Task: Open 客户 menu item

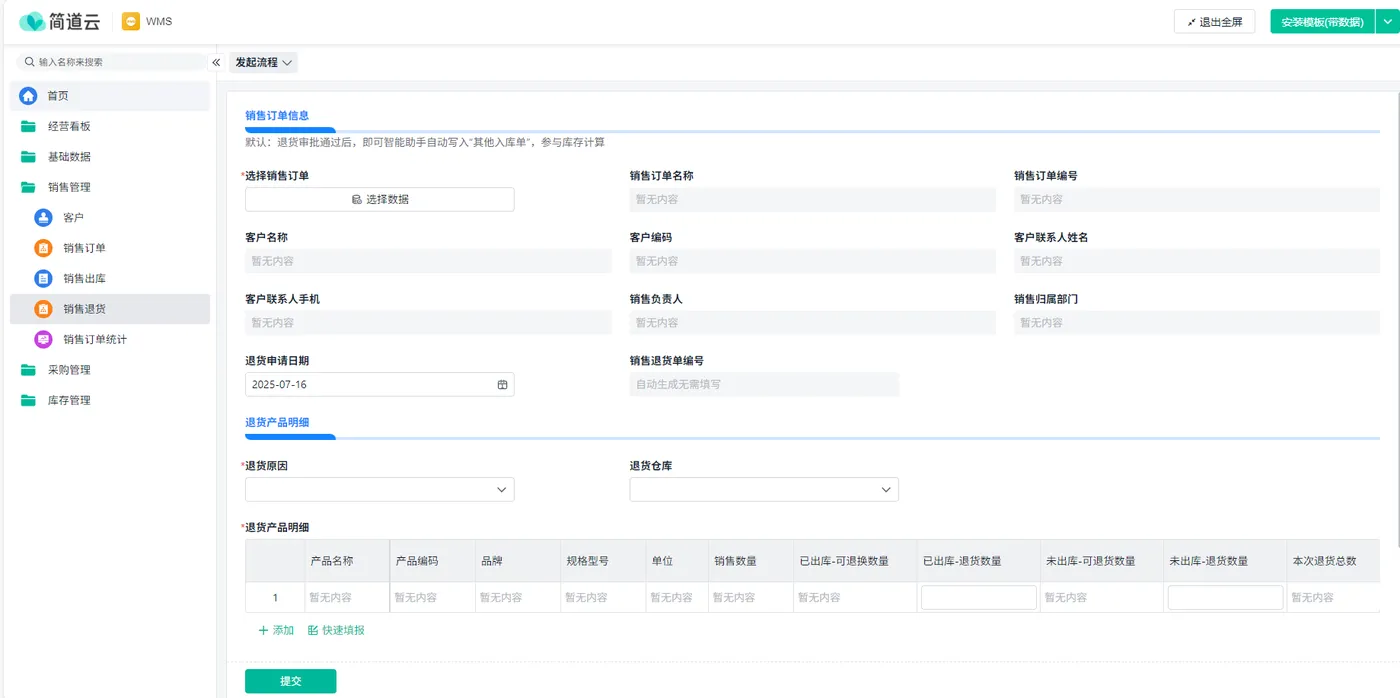Action: (110, 218)
